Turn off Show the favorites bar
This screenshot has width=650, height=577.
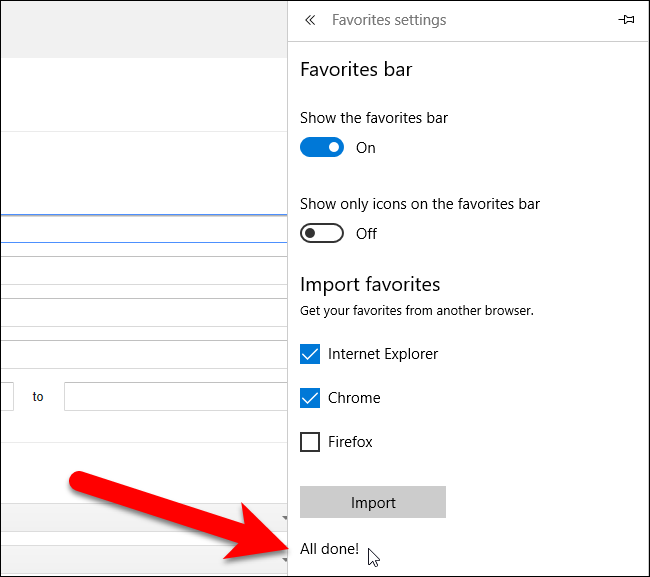coord(321,147)
